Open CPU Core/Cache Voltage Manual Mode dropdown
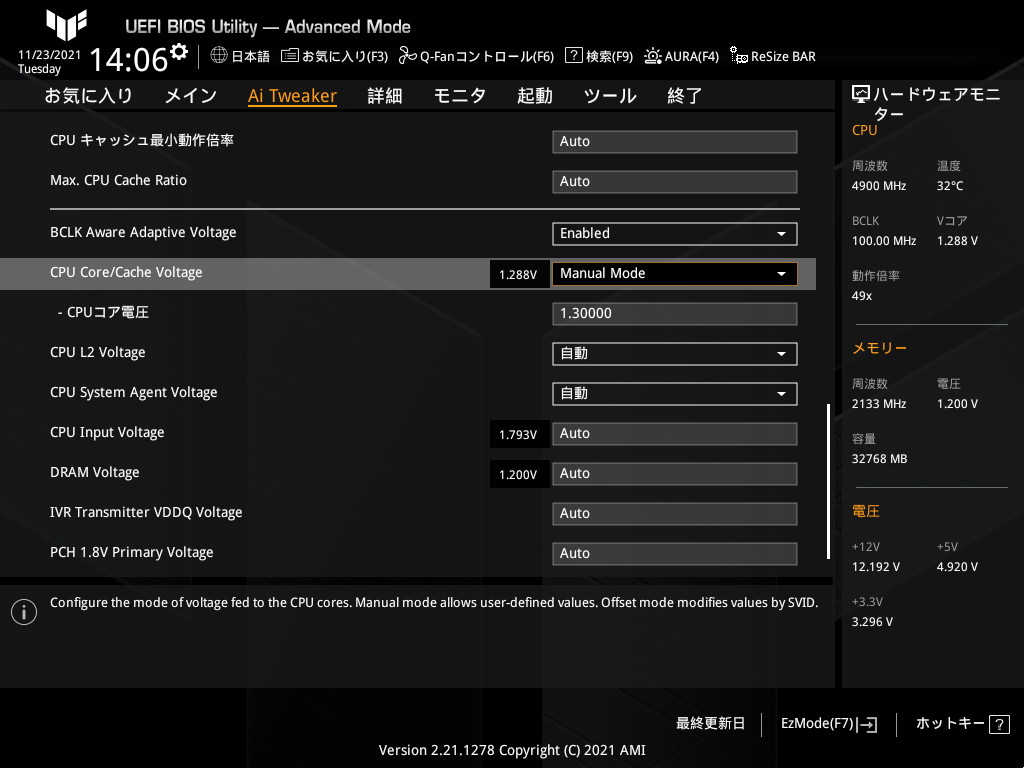Screen dimensions: 1024x768 coord(675,274)
